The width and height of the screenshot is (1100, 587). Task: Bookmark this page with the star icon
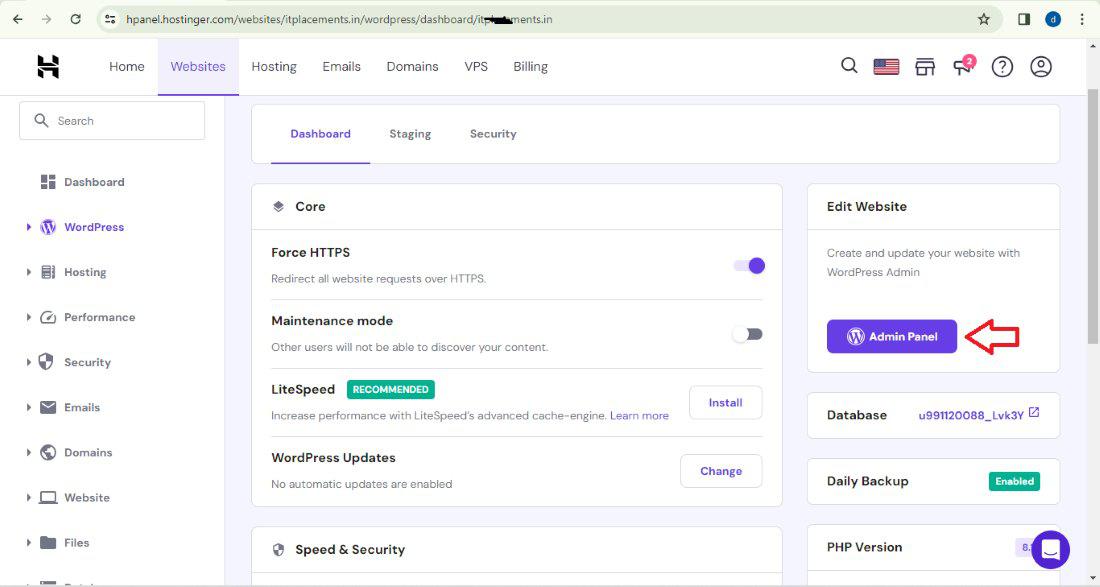tap(984, 19)
